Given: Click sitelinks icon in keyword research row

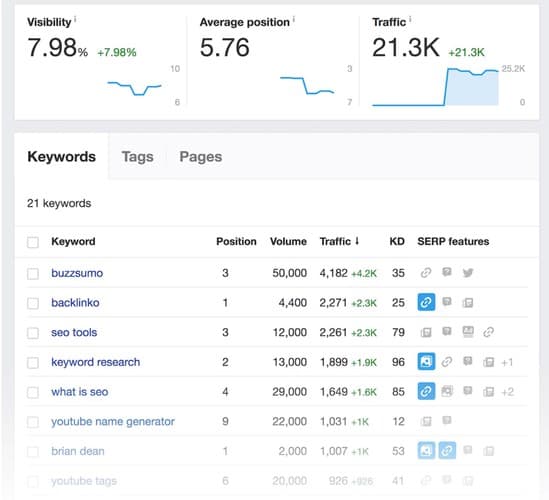Looking at the screenshot, I should click(446, 362).
